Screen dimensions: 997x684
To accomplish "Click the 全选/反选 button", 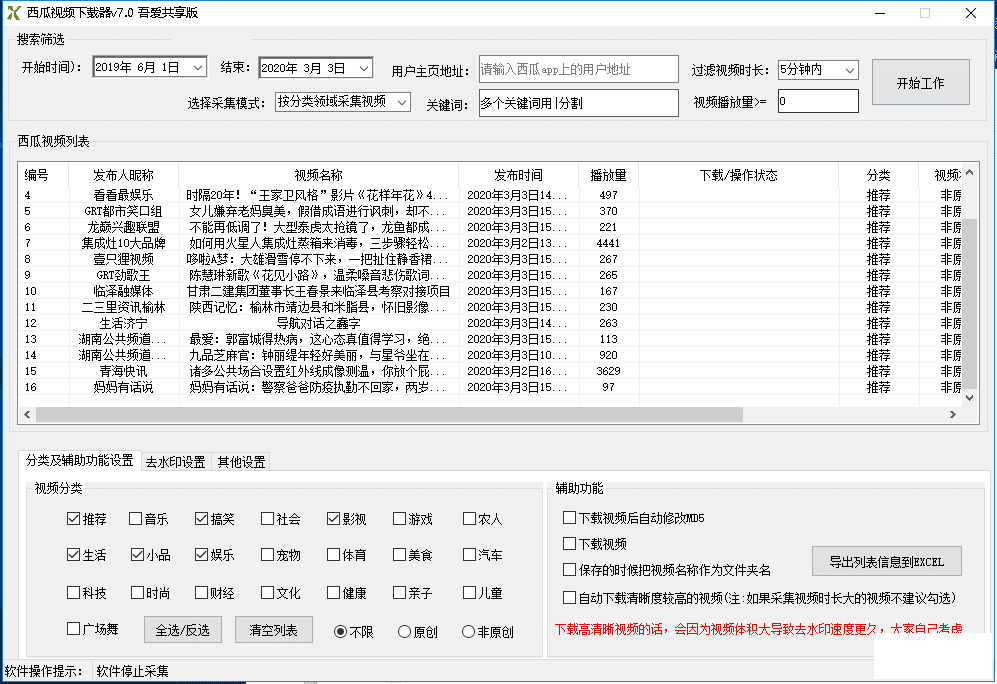I will click(182, 629).
